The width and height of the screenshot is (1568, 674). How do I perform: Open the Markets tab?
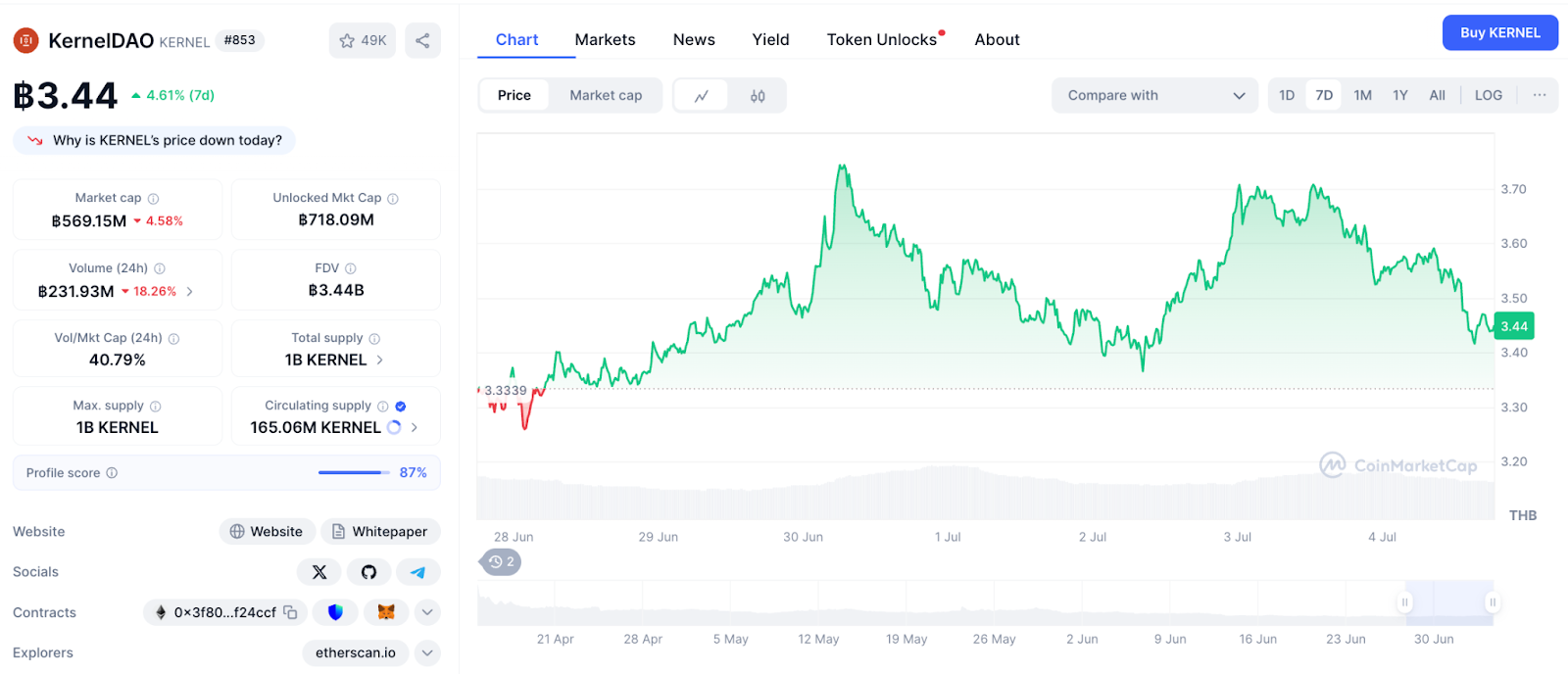point(605,39)
